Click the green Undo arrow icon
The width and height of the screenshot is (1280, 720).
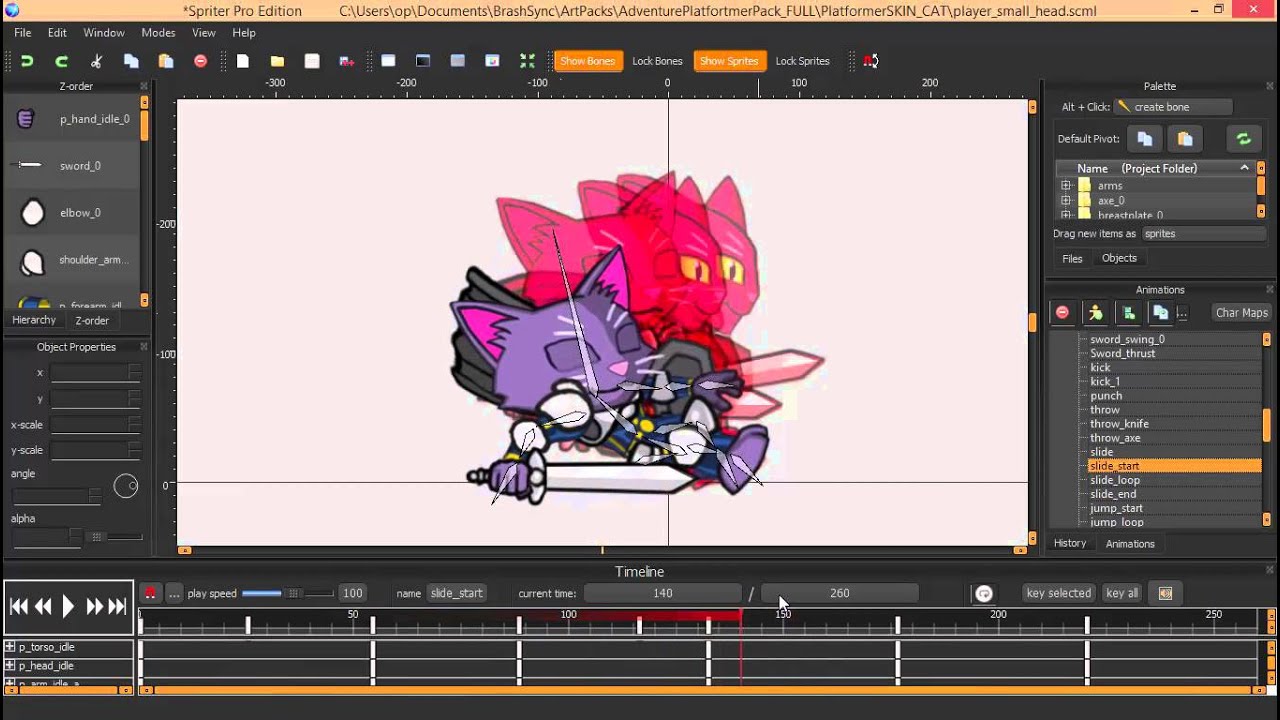point(27,61)
